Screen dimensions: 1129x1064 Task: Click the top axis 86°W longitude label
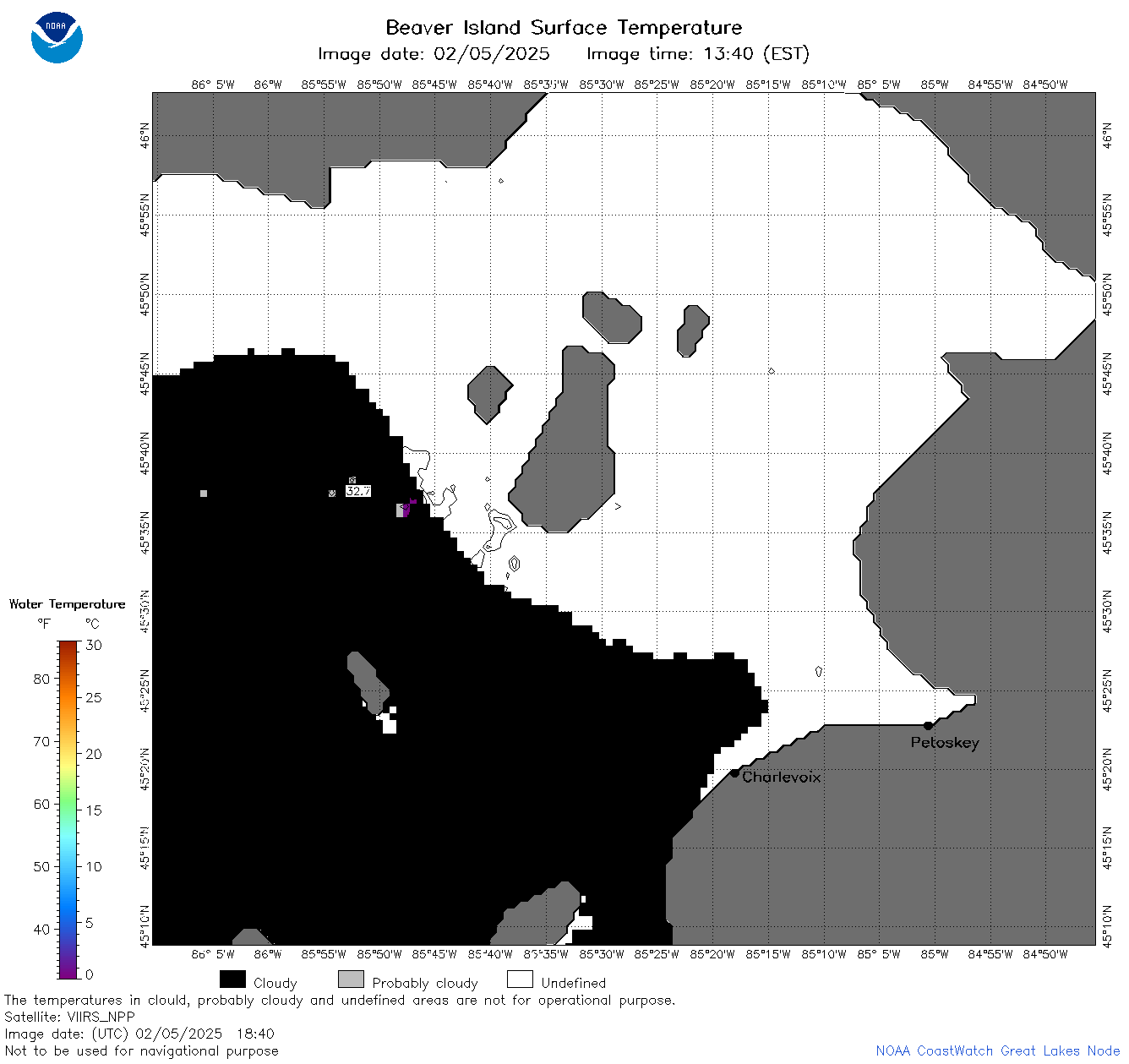[x=268, y=85]
